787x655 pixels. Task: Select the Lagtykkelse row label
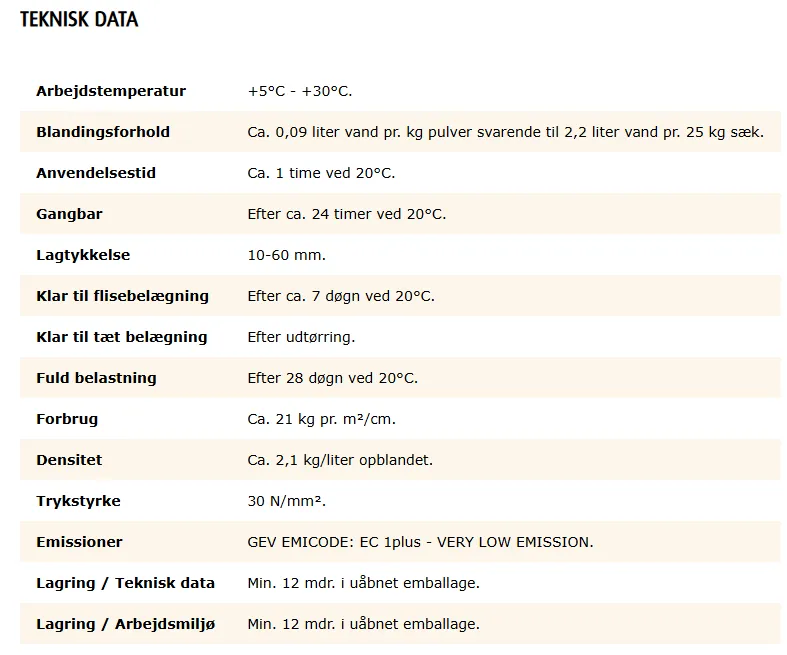83,255
